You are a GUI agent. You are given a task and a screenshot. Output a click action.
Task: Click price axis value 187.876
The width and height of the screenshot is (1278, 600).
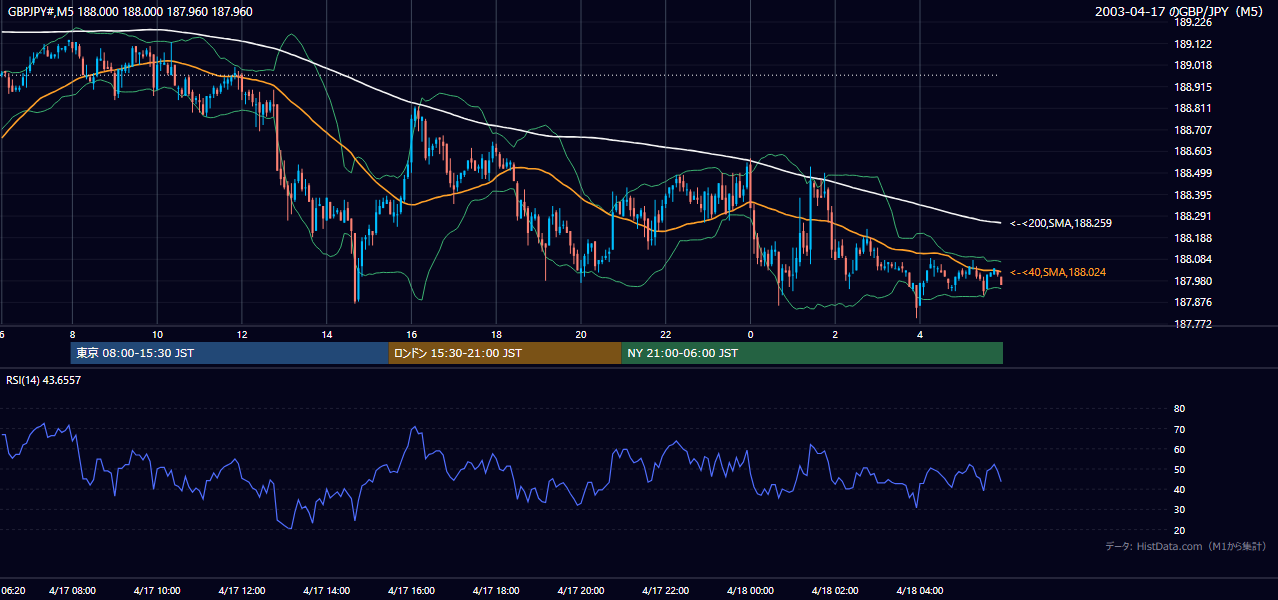tap(1193, 303)
